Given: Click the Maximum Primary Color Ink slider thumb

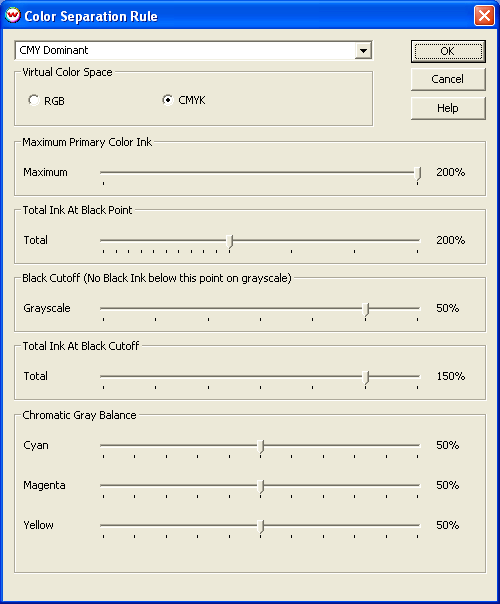Looking at the screenshot, I should pyautogui.click(x=418, y=173).
